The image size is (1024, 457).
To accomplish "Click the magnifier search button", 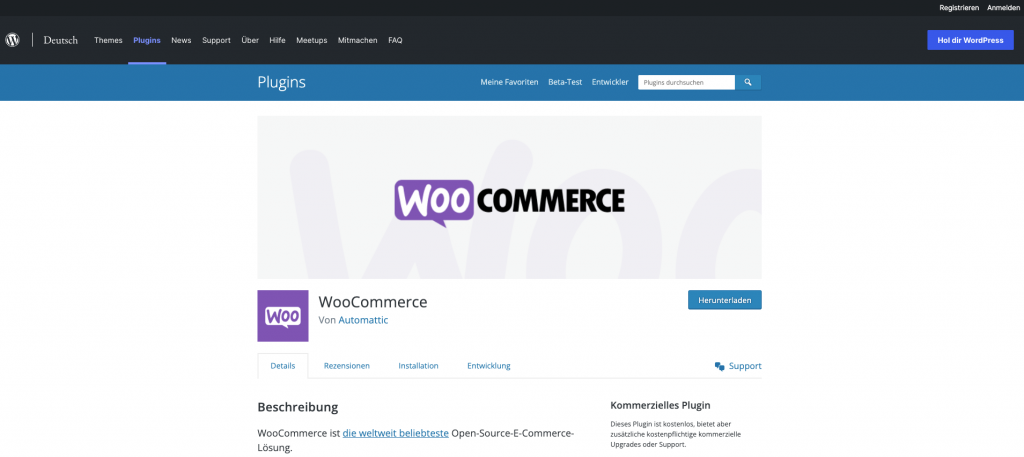I will [748, 82].
